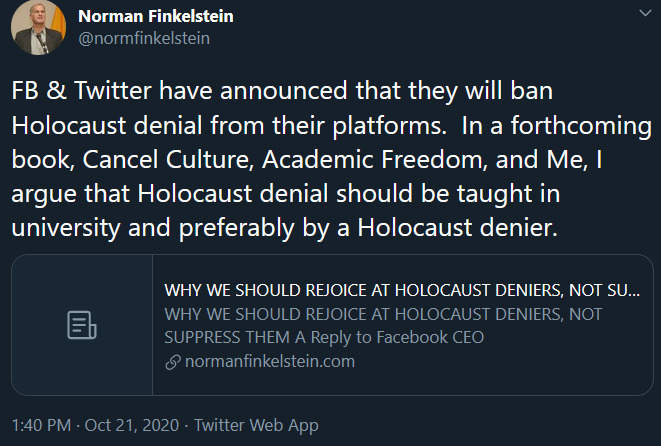
Task: Click the Oct 21, 2020 date
Action: [x=132, y=425]
